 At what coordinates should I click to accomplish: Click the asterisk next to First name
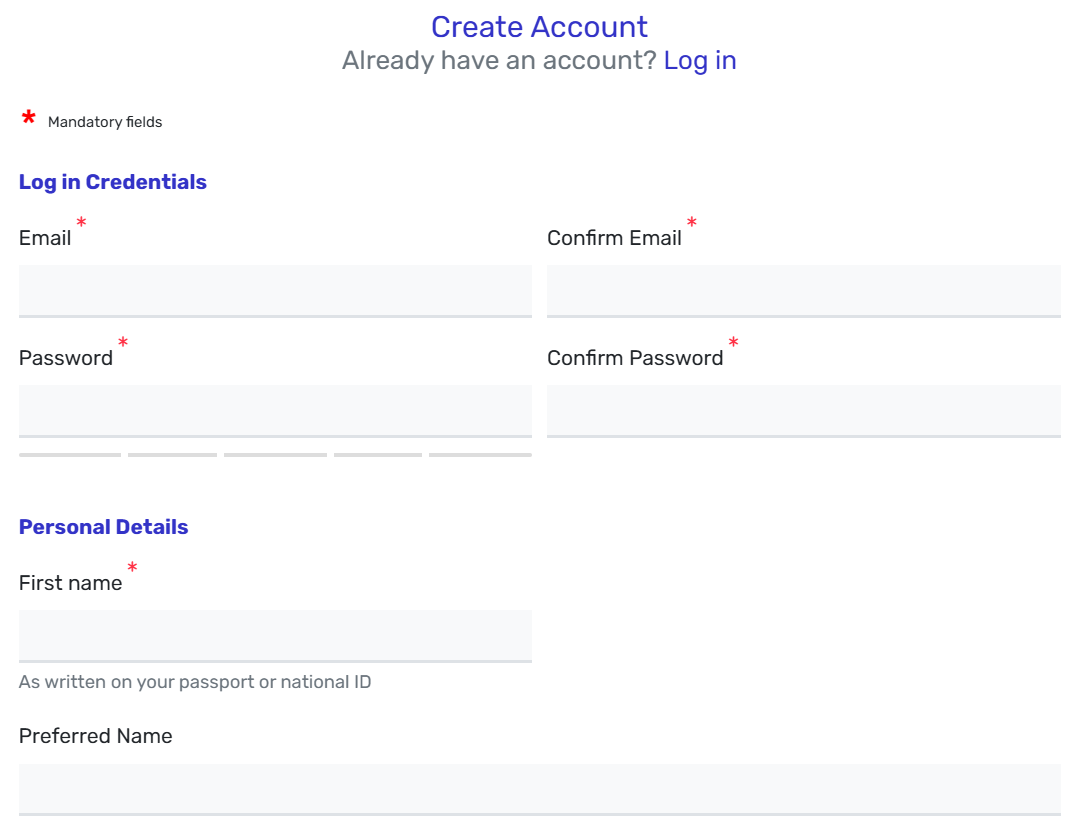(132, 567)
